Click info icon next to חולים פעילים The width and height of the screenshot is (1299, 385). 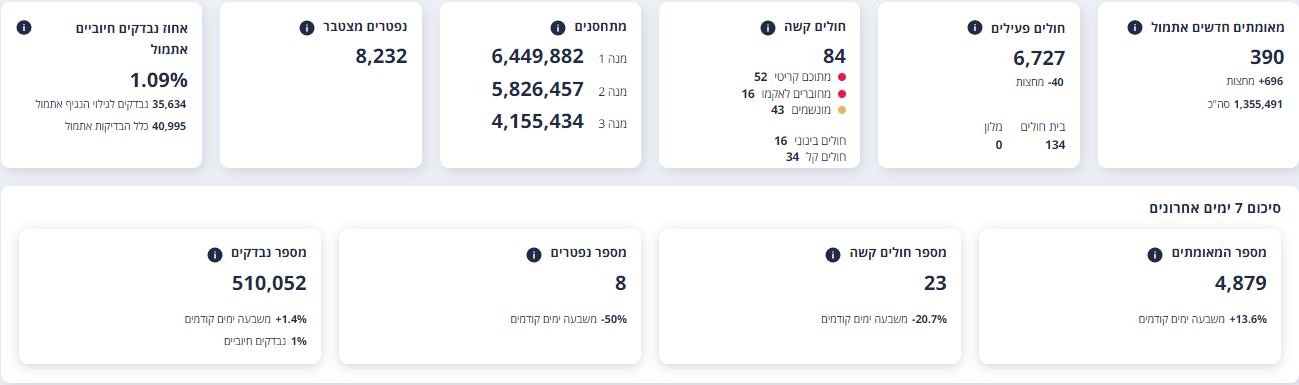[x=974, y=28]
